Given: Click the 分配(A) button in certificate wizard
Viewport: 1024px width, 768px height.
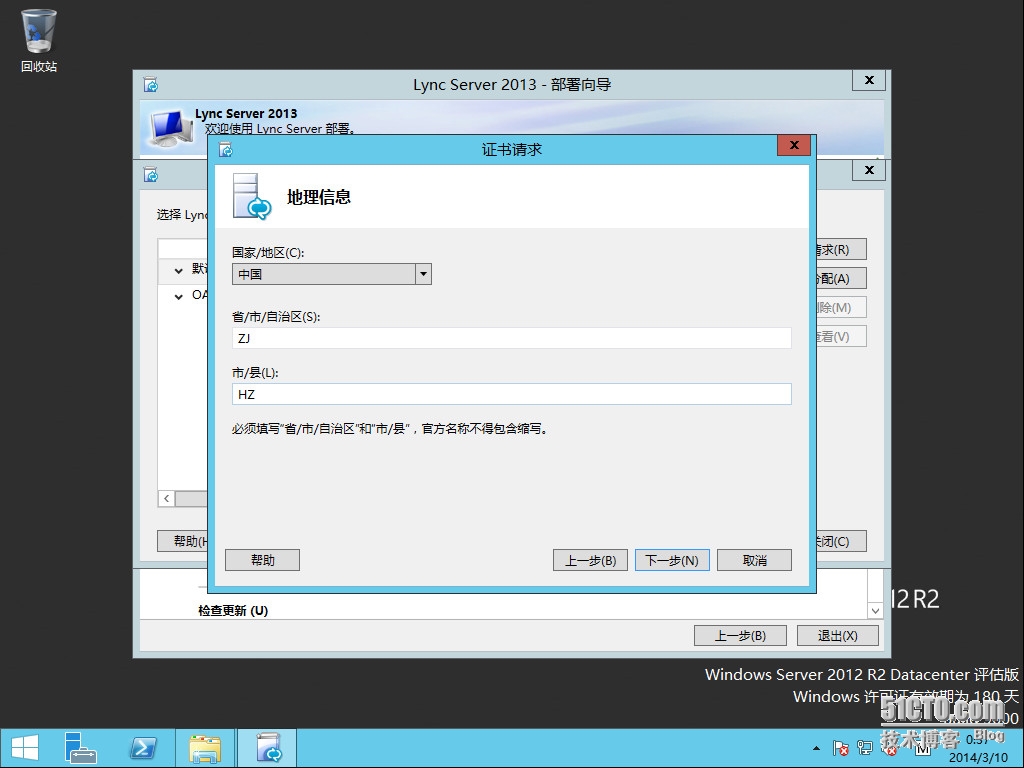Looking at the screenshot, I should (x=841, y=279).
